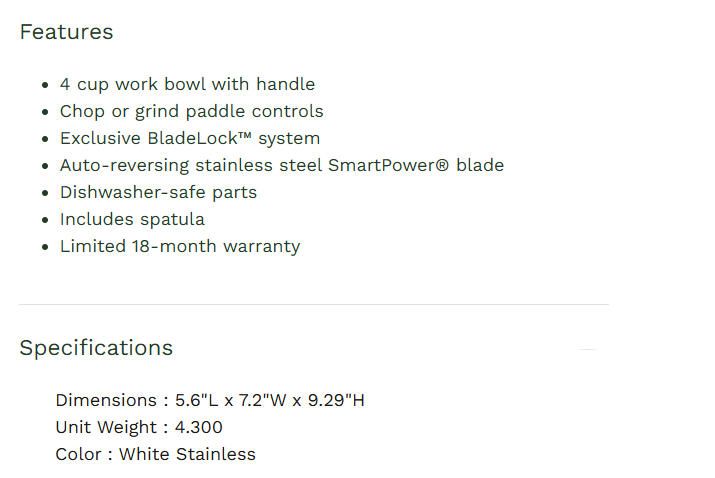Select the Specifications heading
715x478 pixels.
(96, 348)
